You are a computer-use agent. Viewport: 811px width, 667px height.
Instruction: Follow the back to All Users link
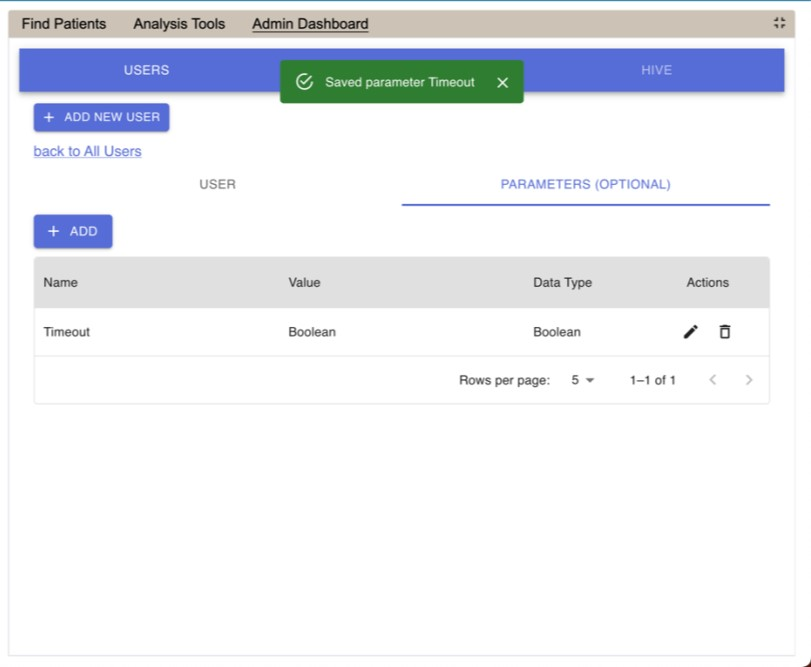click(x=87, y=152)
